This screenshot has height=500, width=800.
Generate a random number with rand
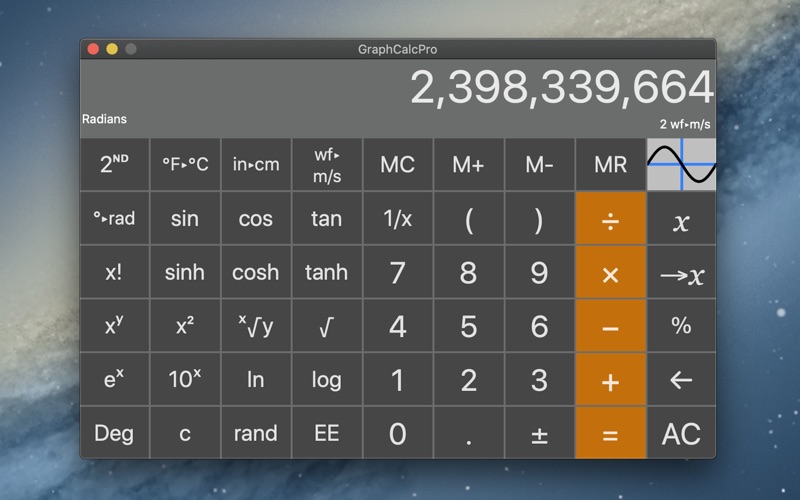[256, 433]
